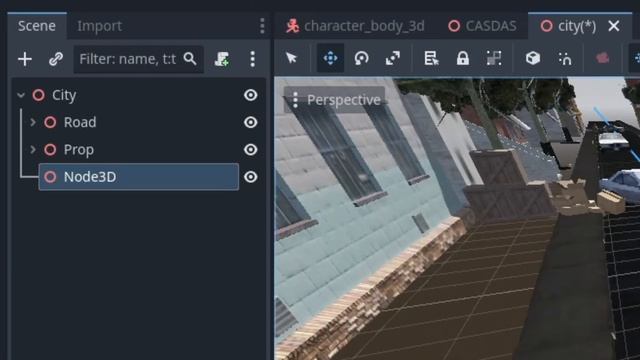Open Scene dock extra options menu
Image resolution: width=640 pixels, height=360 pixels.
click(x=253, y=59)
